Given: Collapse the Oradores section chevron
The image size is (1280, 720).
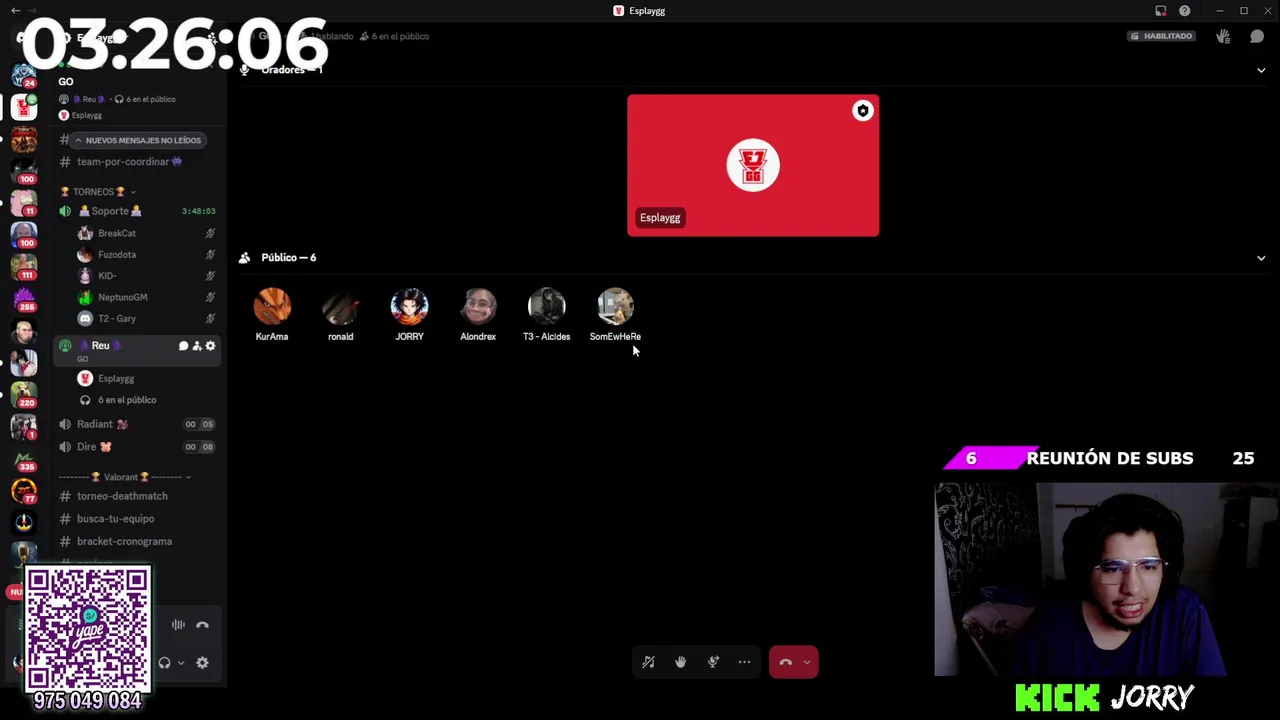Looking at the screenshot, I should click(1261, 70).
